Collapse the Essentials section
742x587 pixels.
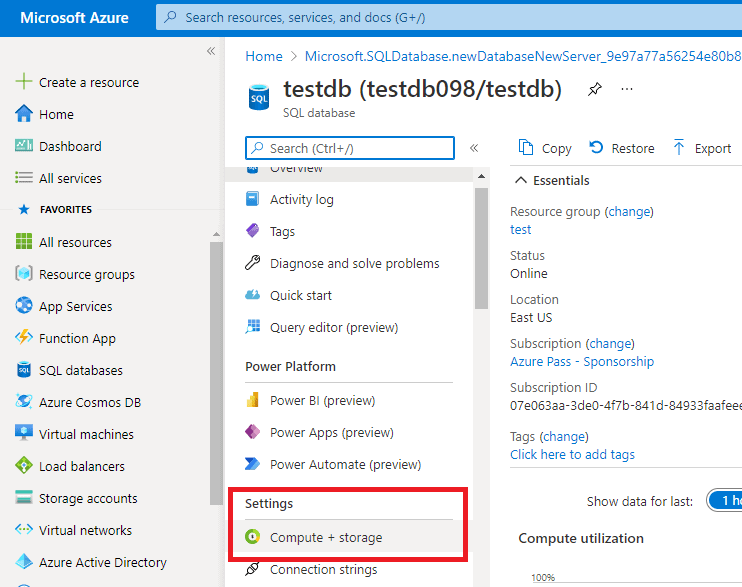click(x=521, y=180)
